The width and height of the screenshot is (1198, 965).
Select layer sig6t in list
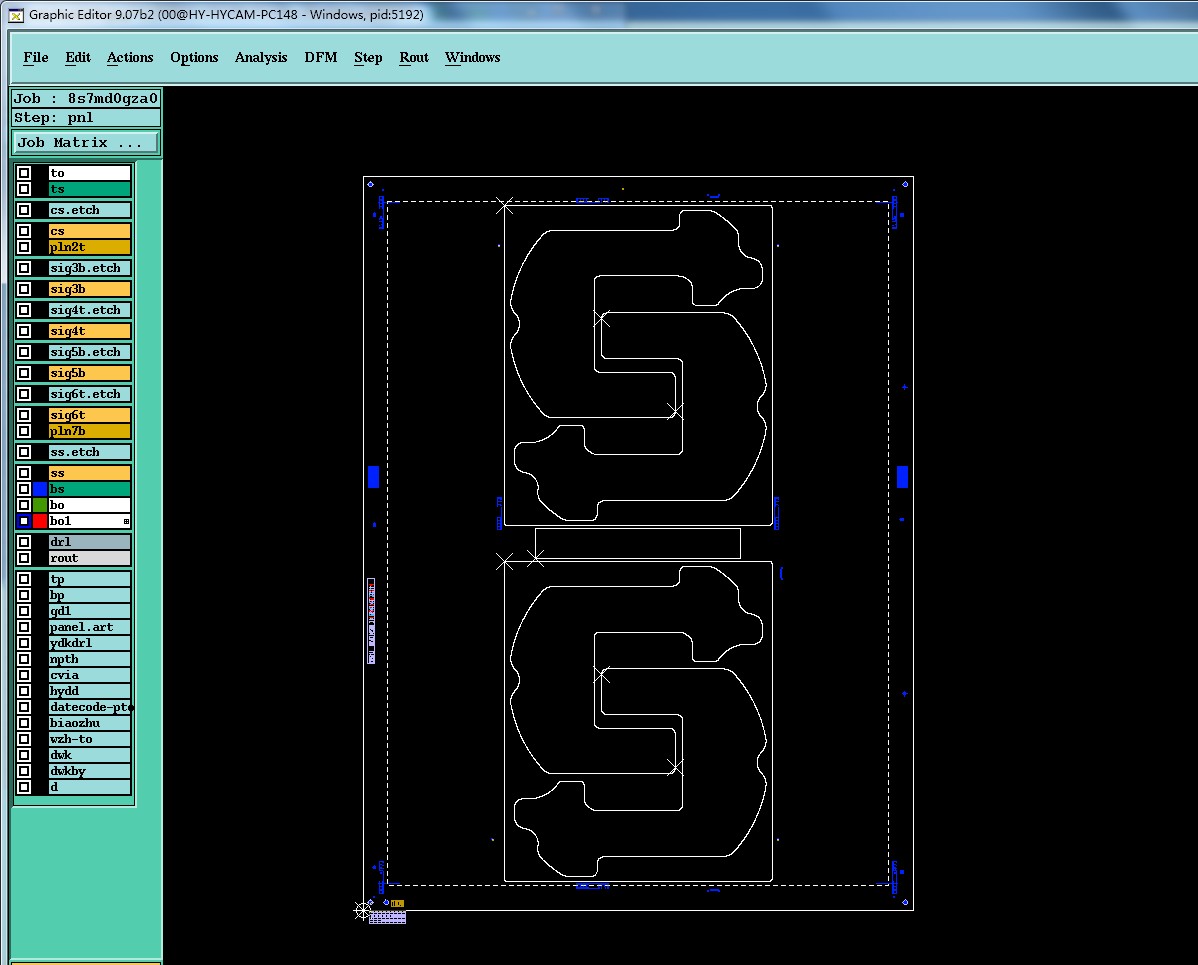pos(89,416)
